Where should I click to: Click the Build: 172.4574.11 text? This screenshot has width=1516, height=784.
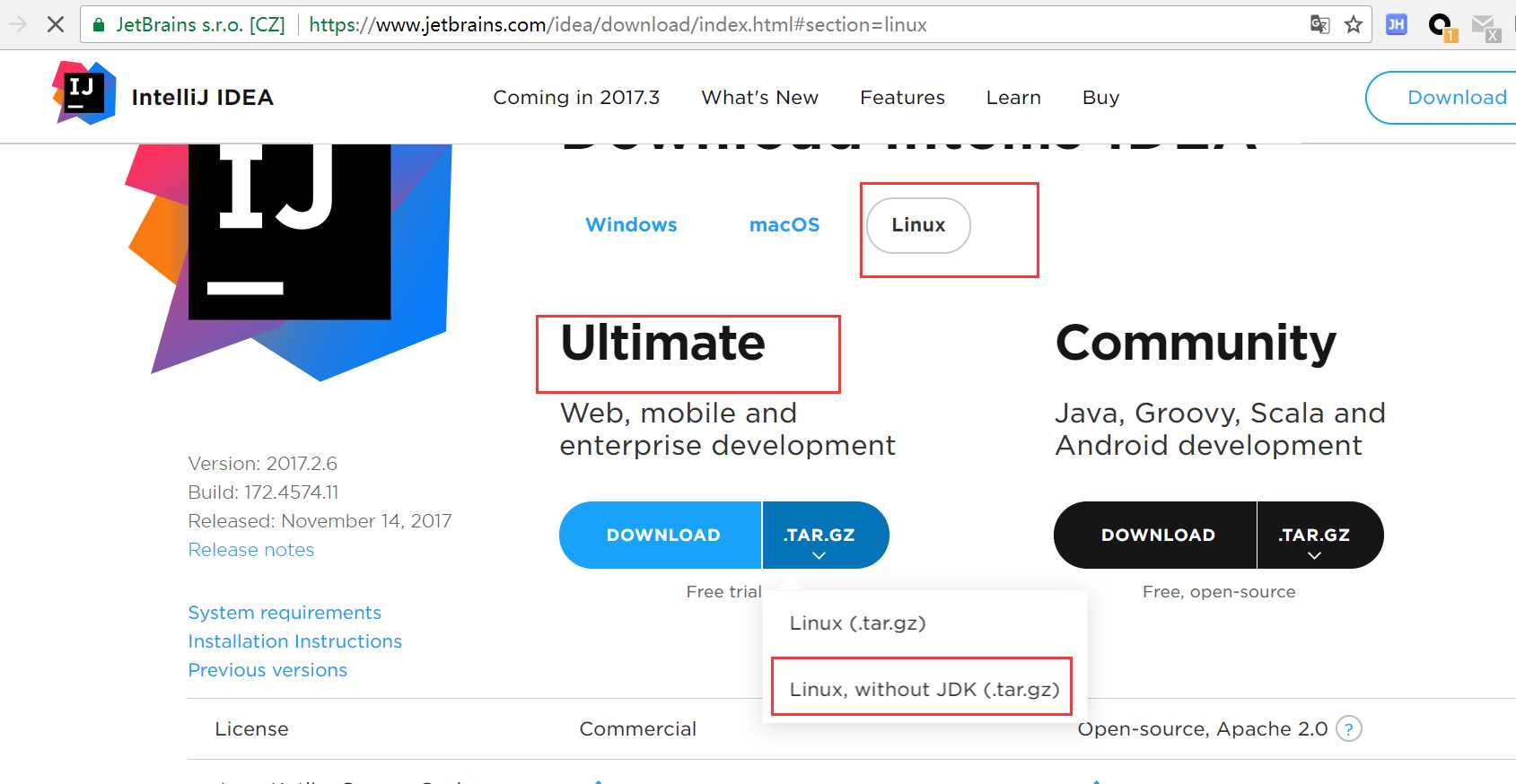(263, 492)
